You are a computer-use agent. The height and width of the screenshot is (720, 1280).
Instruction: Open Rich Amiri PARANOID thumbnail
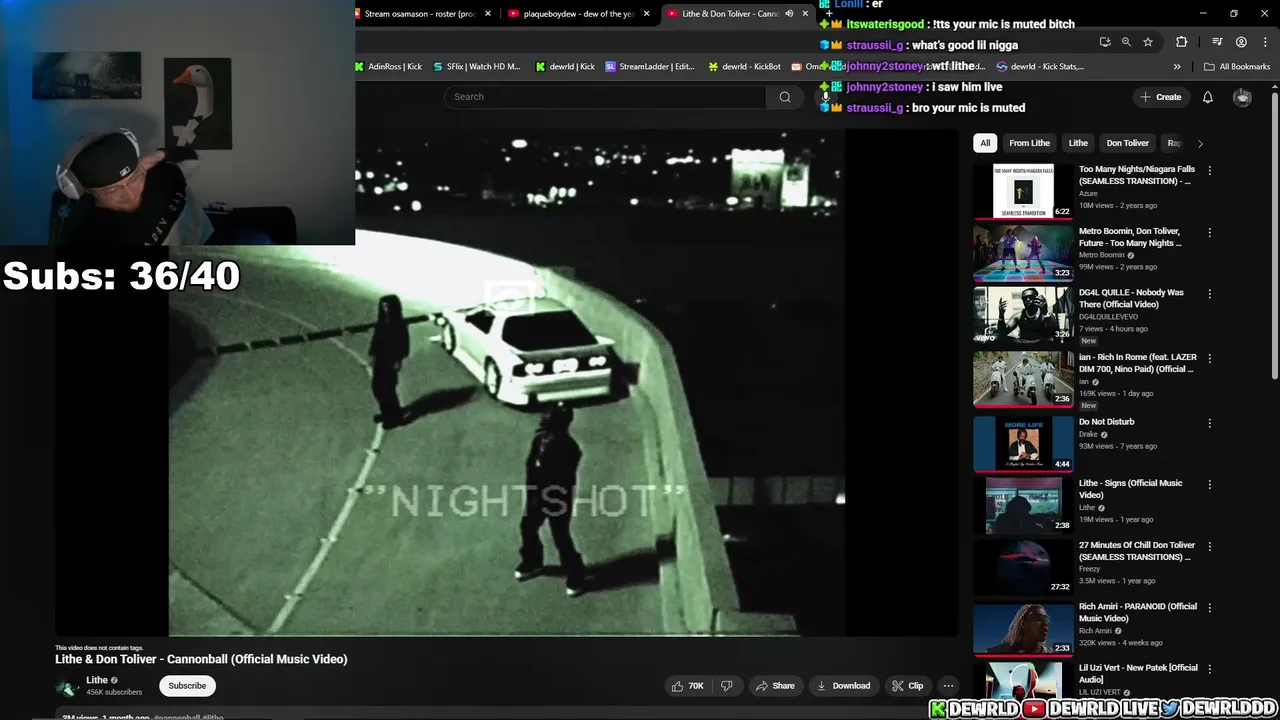pyautogui.click(x=1023, y=629)
